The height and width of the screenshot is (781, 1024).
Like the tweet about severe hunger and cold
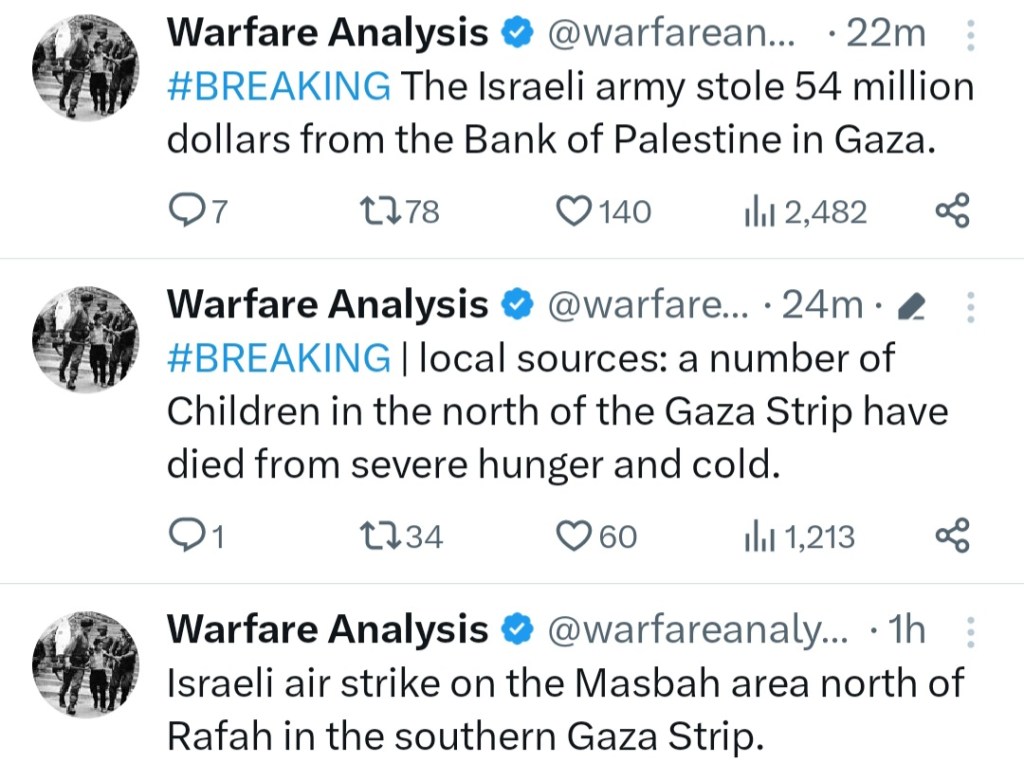(x=574, y=537)
